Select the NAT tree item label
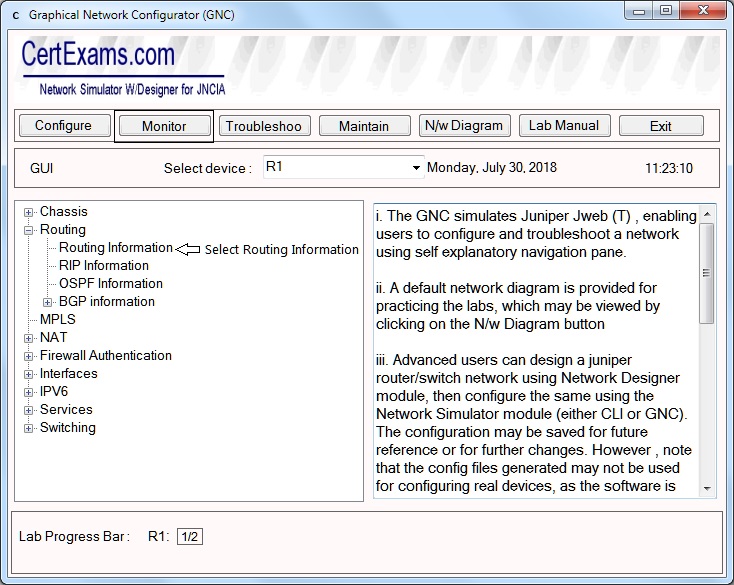734x585 pixels. tap(53, 337)
